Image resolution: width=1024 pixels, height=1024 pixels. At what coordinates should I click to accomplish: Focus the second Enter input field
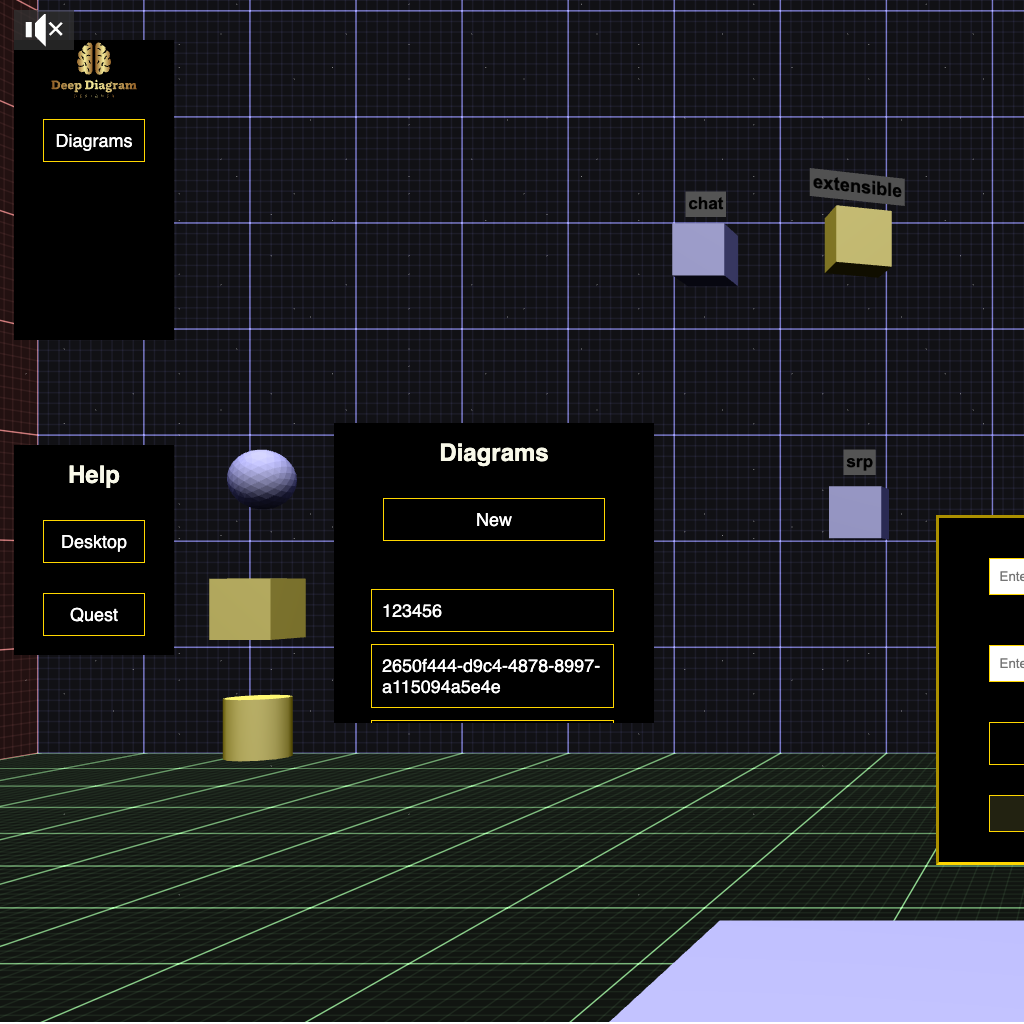coord(1006,664)
